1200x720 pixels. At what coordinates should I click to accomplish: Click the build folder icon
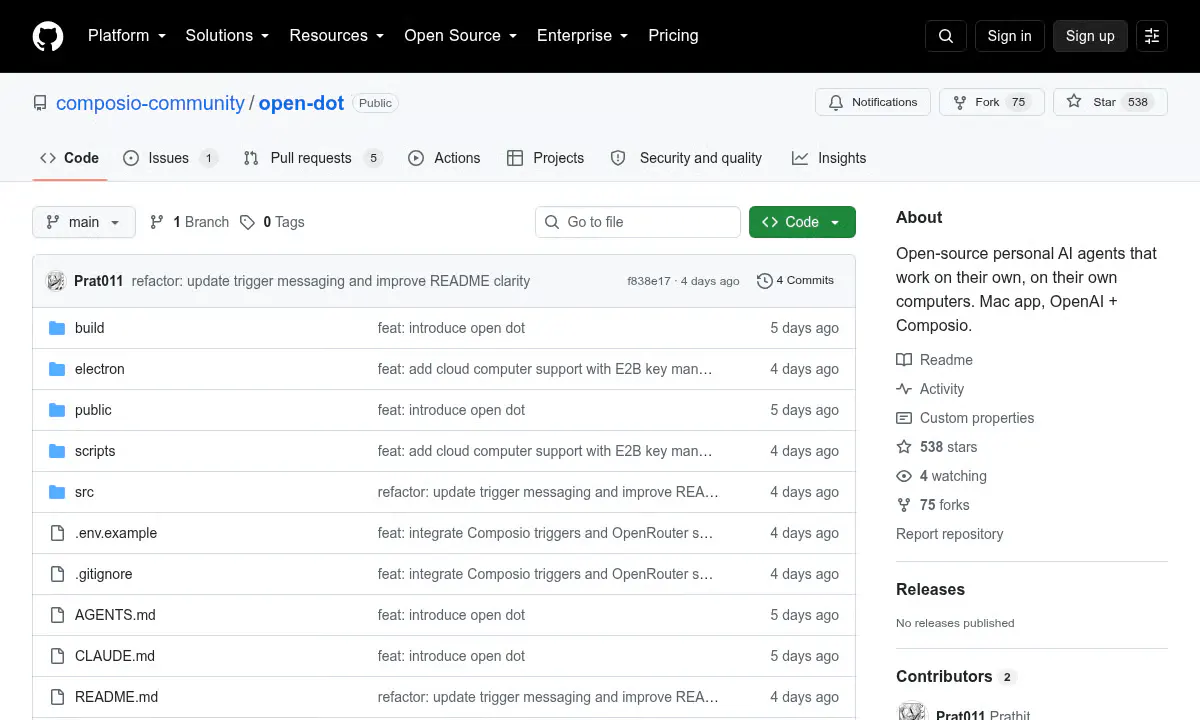[x=57, y=328]
